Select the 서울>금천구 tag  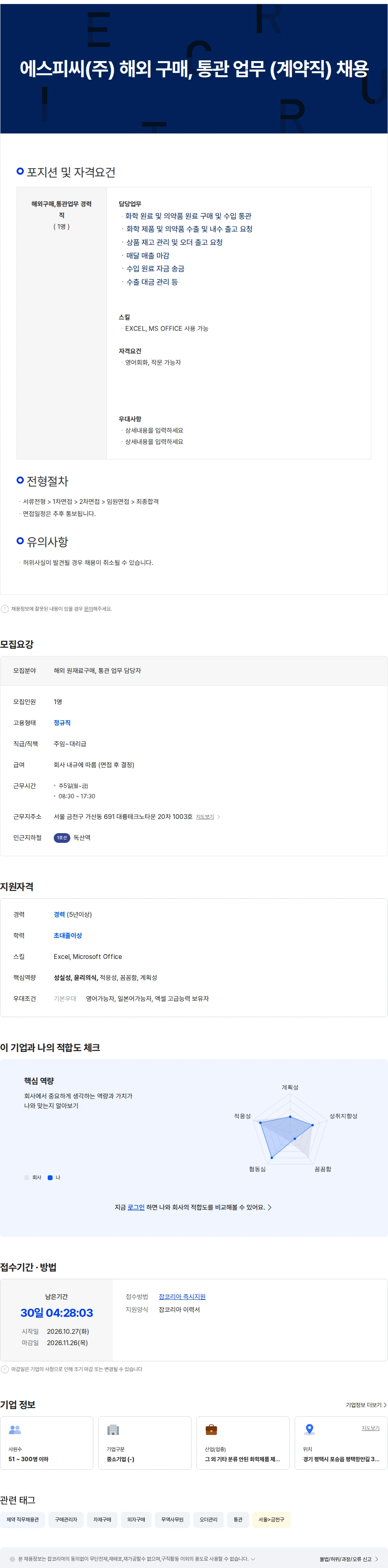271,1520
